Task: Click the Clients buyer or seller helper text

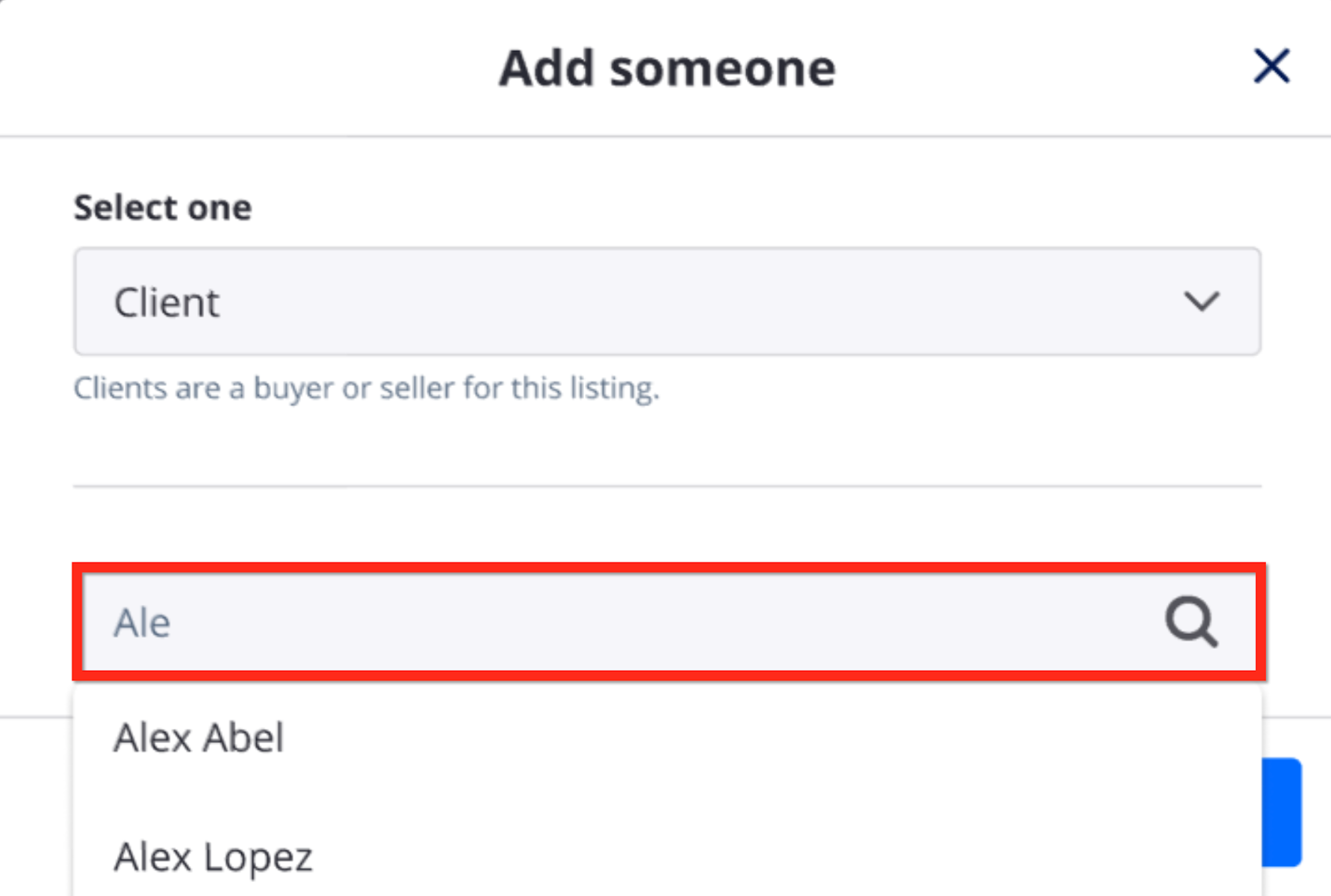Action: pyautogui.click(x=366, y=388)
